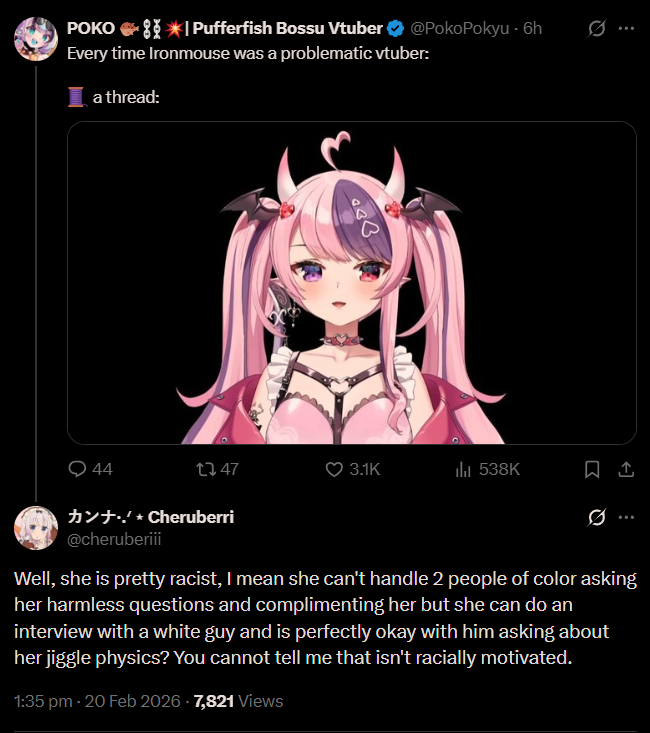Click the blue verified badge next to POKO
Image resolution: width=650 pixels, height=733 pixels.
tap(396, 29)
